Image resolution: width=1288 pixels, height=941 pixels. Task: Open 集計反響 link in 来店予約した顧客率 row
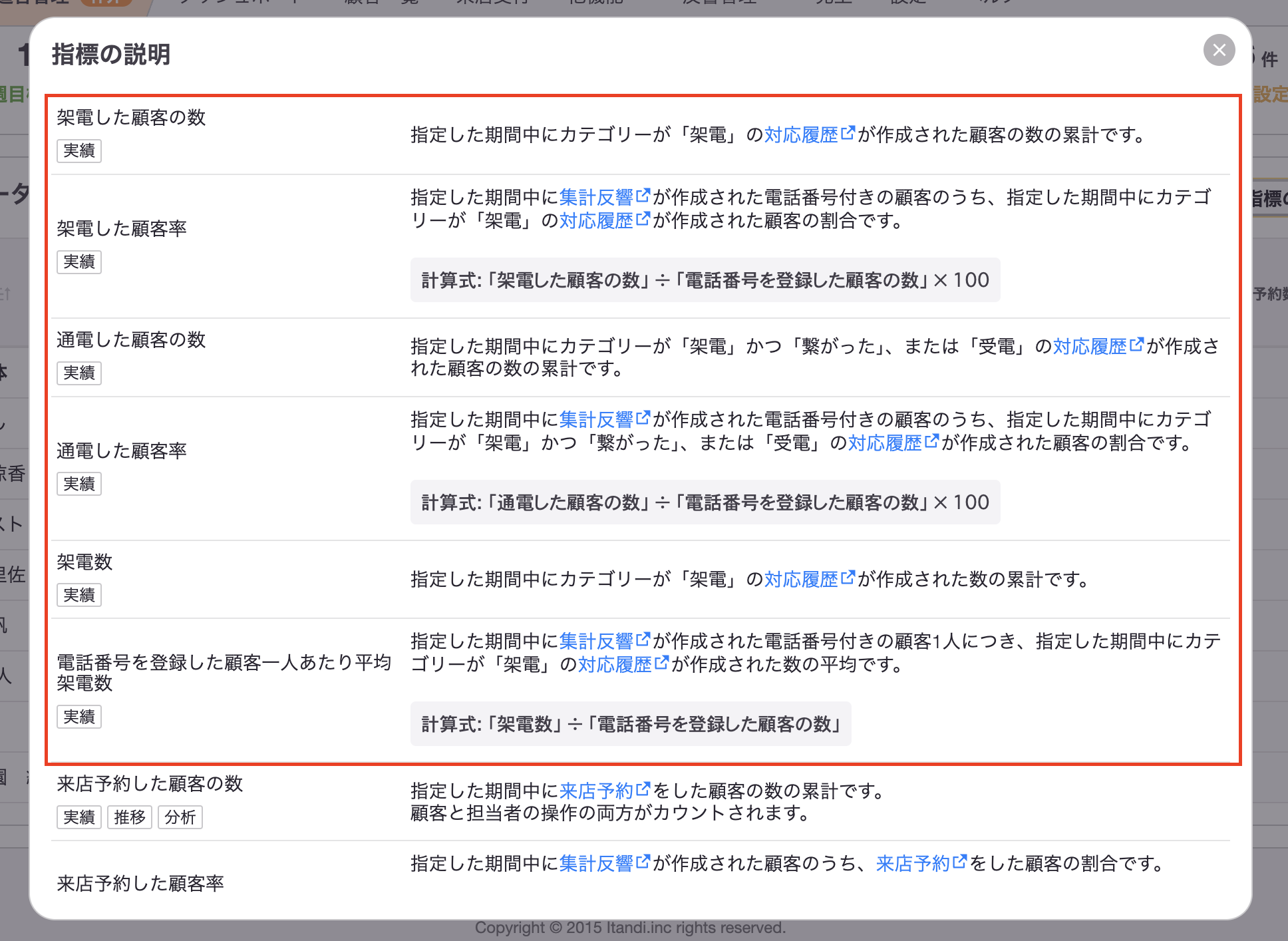(x=604, y=863)
